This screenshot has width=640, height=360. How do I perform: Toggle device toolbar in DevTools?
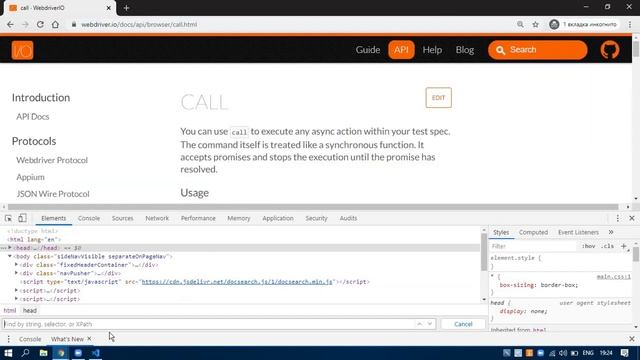tap(22, 218)
